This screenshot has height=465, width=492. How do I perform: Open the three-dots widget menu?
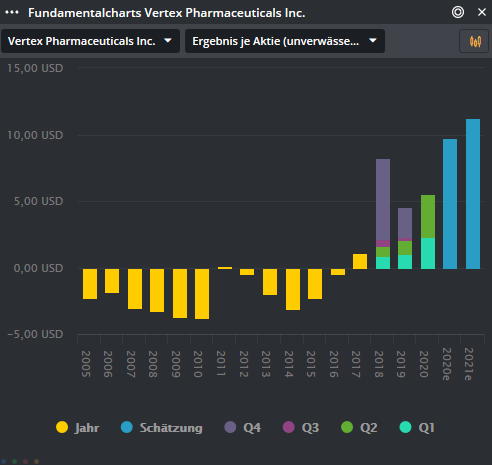12,12
